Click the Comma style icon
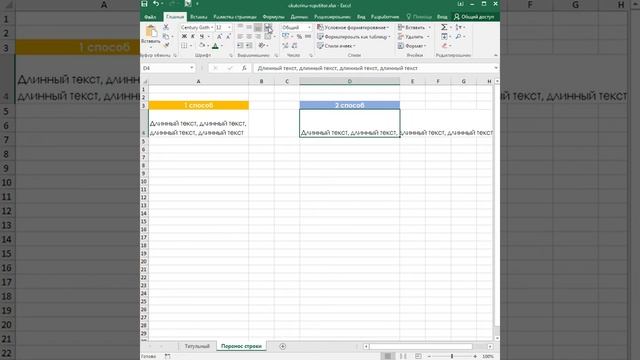The width and height of the screenshot is (640, 360). [308, 37]
